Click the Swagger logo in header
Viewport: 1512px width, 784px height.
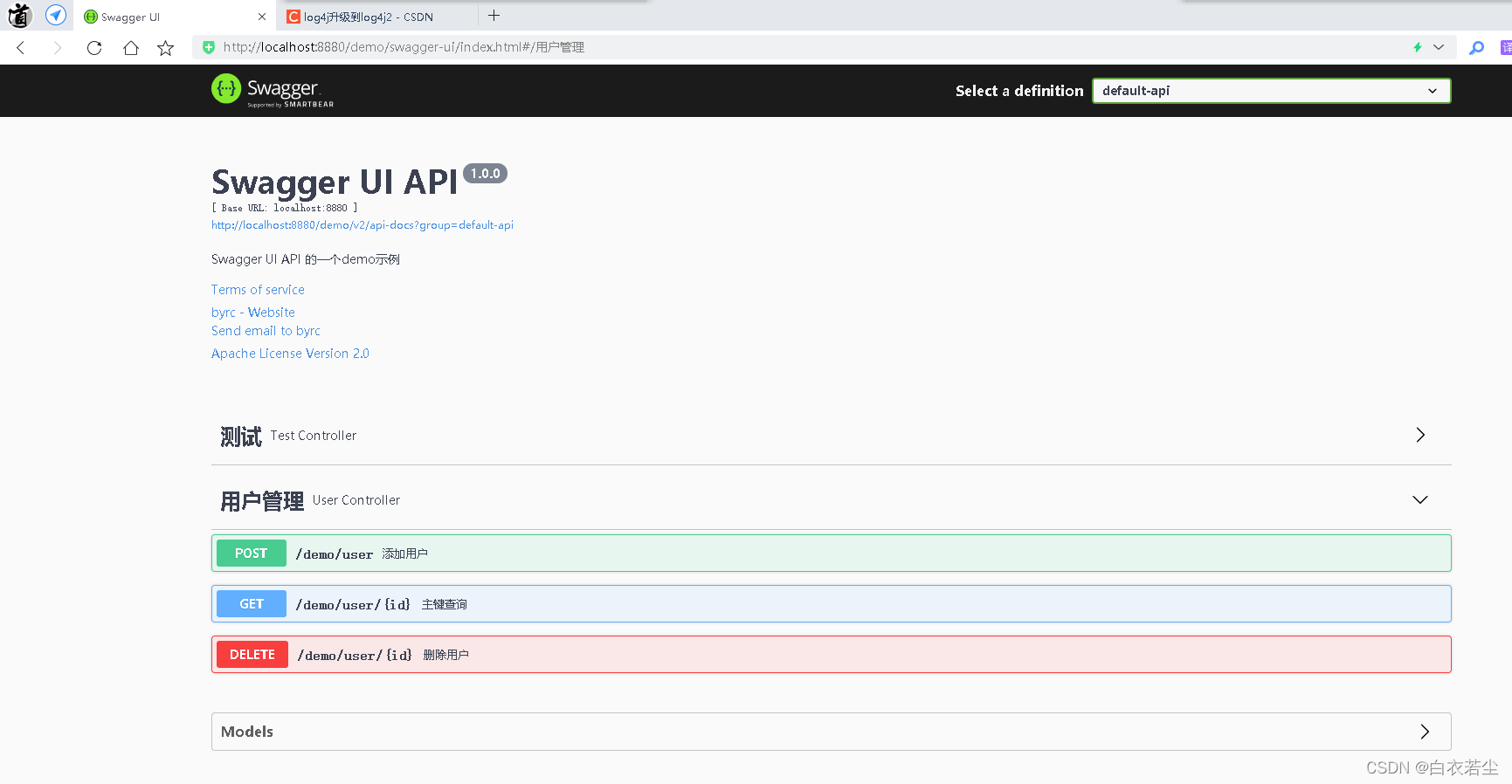click(x=273, y=90)
